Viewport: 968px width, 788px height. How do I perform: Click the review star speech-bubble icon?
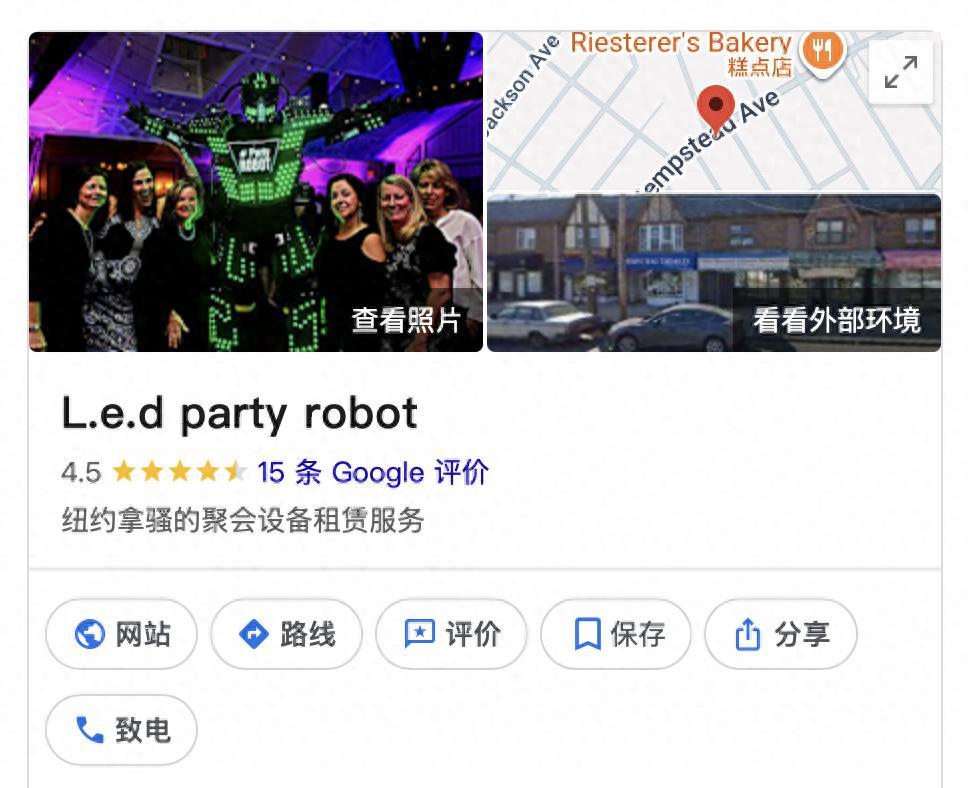pos(419,634)
